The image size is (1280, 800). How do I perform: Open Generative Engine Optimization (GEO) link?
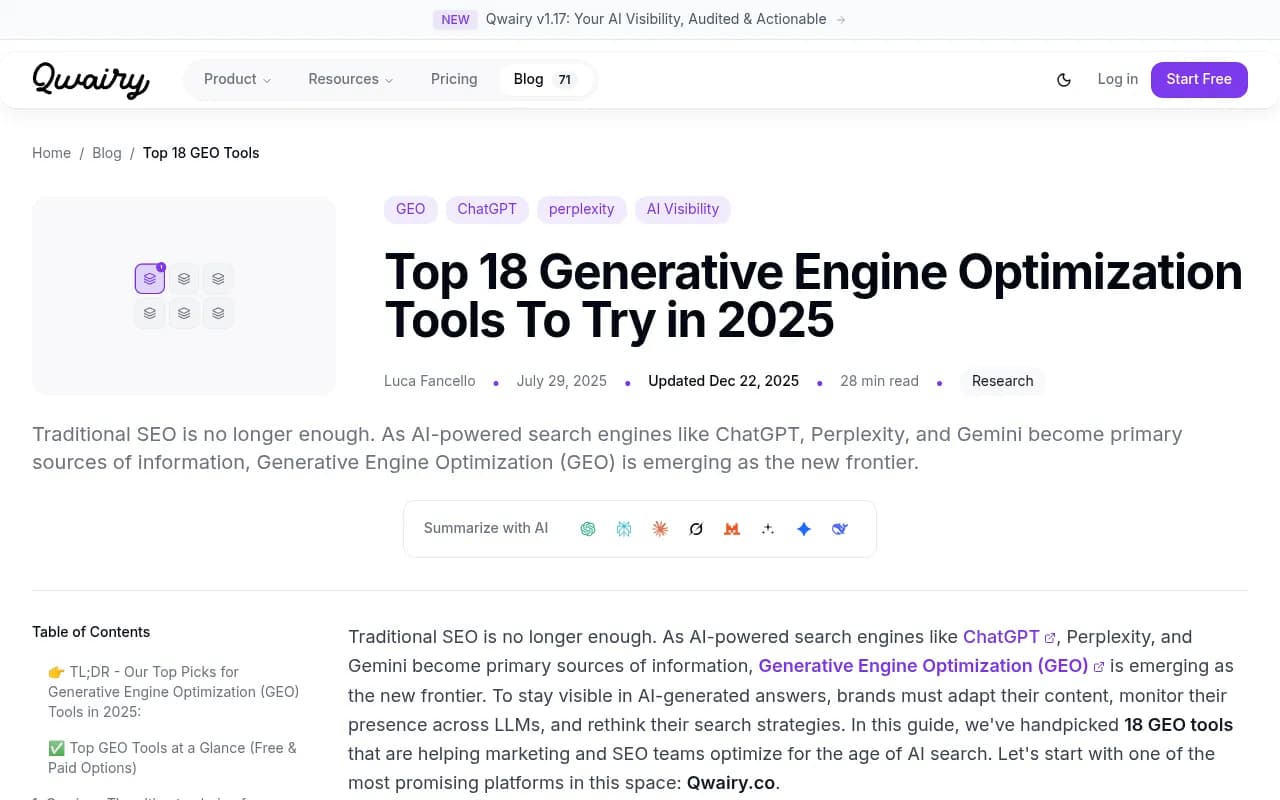point(931,666)
